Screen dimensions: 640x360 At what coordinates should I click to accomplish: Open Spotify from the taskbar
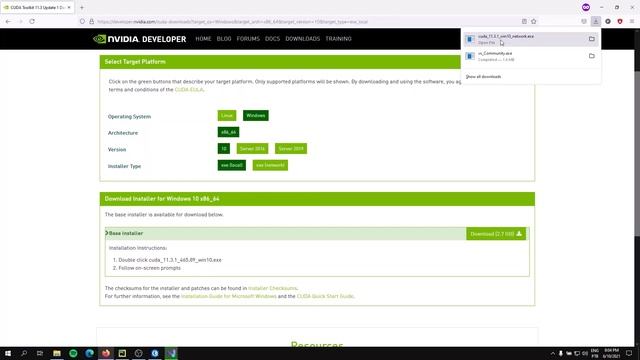point(73,353)
